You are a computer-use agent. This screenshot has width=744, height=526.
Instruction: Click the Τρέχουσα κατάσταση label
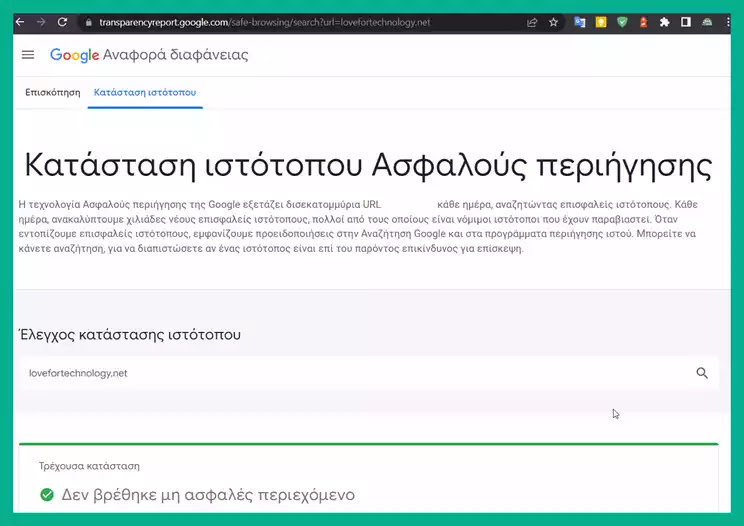pyautogui.click(x=89, y=466)
